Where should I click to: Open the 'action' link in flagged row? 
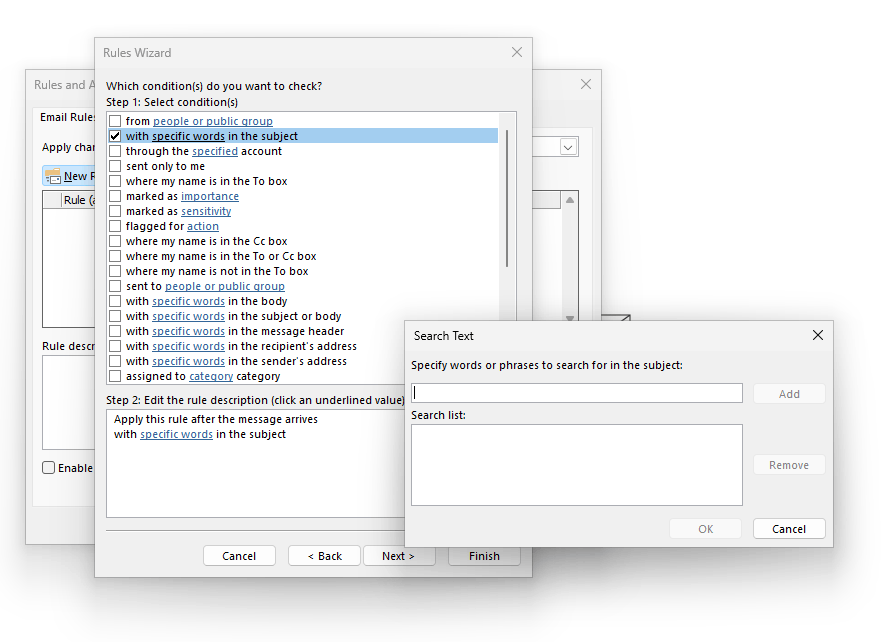tap(202, 226)
